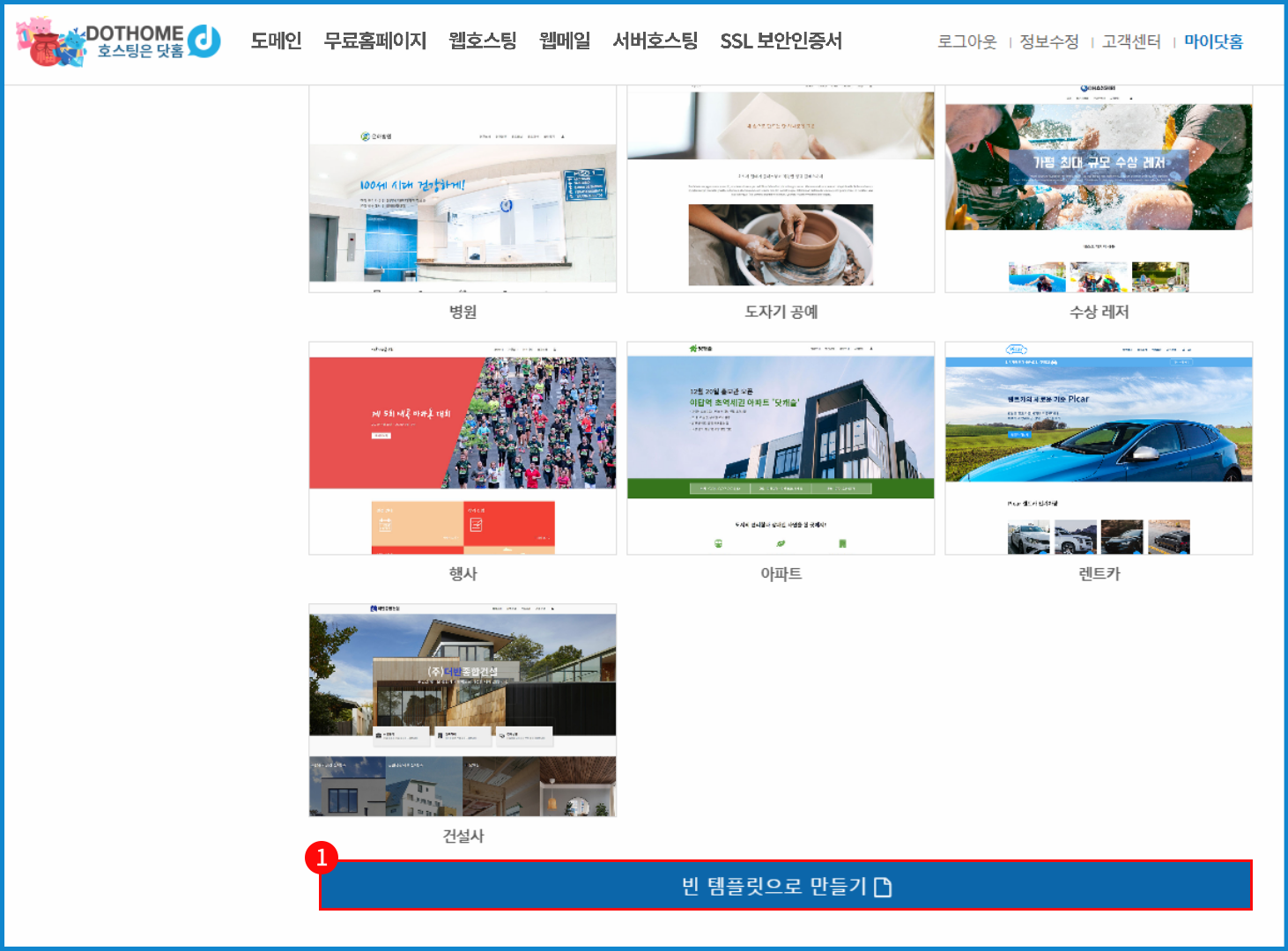Go to the 웹호스팅 menu

point(483,41)
